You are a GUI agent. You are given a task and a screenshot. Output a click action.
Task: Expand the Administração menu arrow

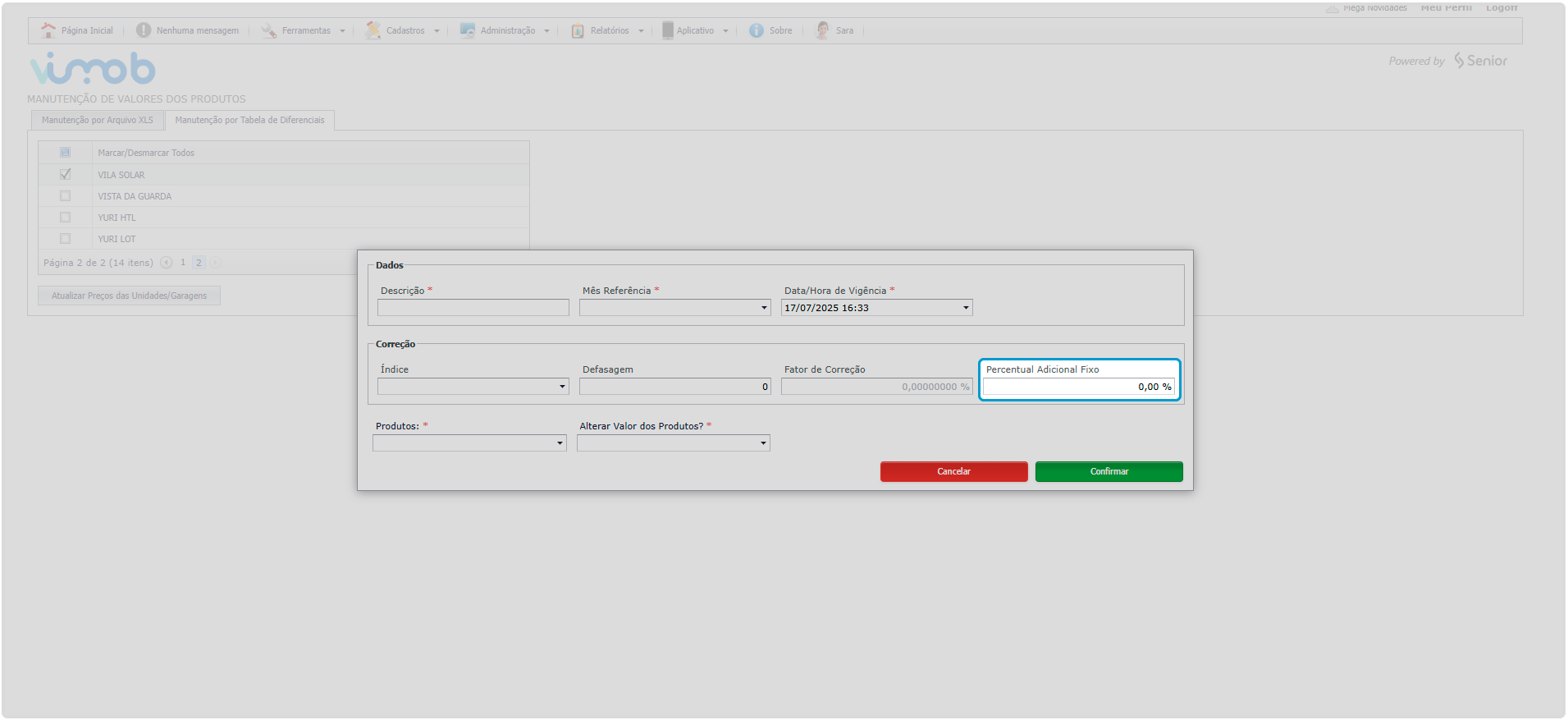546,31
